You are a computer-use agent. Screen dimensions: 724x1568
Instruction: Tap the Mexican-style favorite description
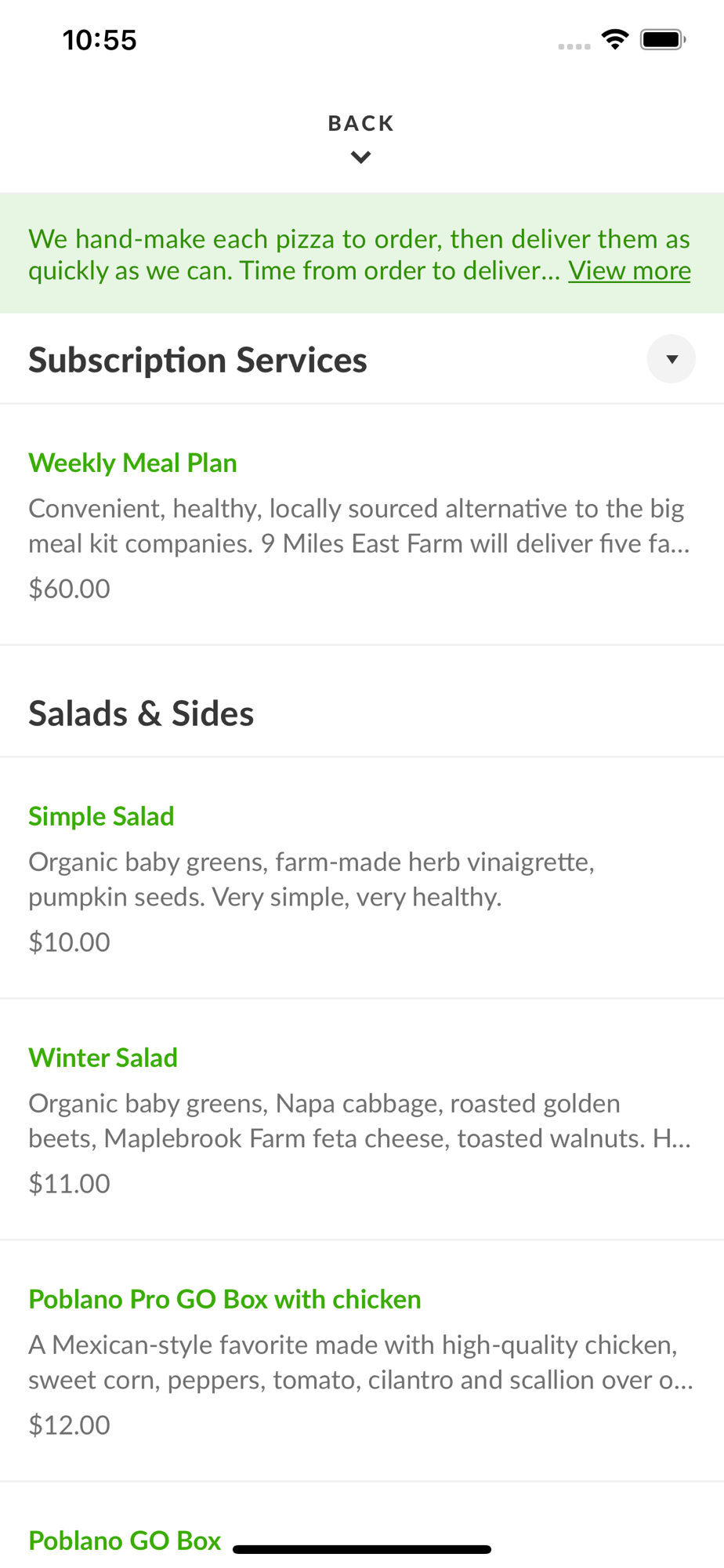(x=359, y=1362)
